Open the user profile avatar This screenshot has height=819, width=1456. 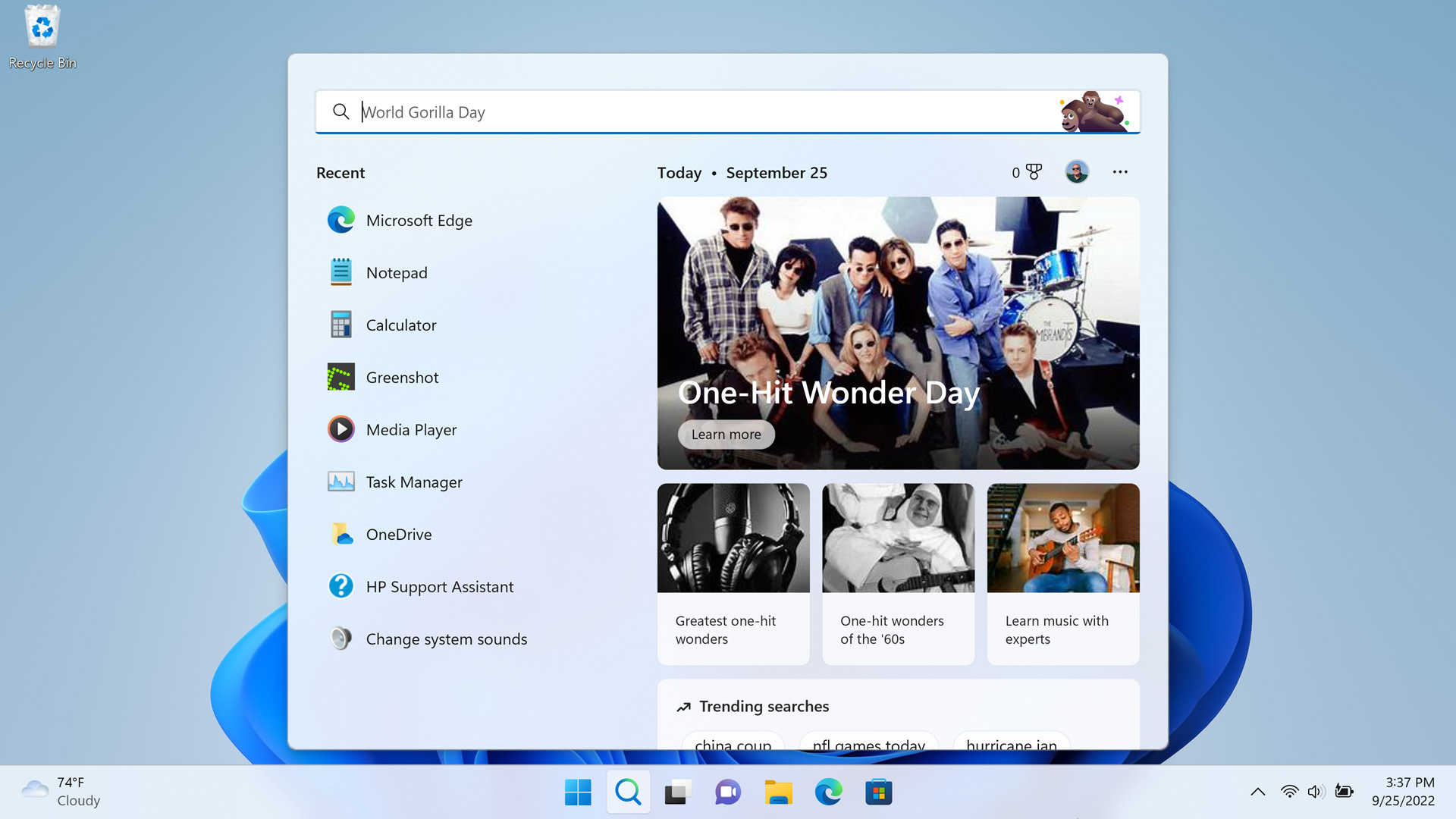(1076, 172)
